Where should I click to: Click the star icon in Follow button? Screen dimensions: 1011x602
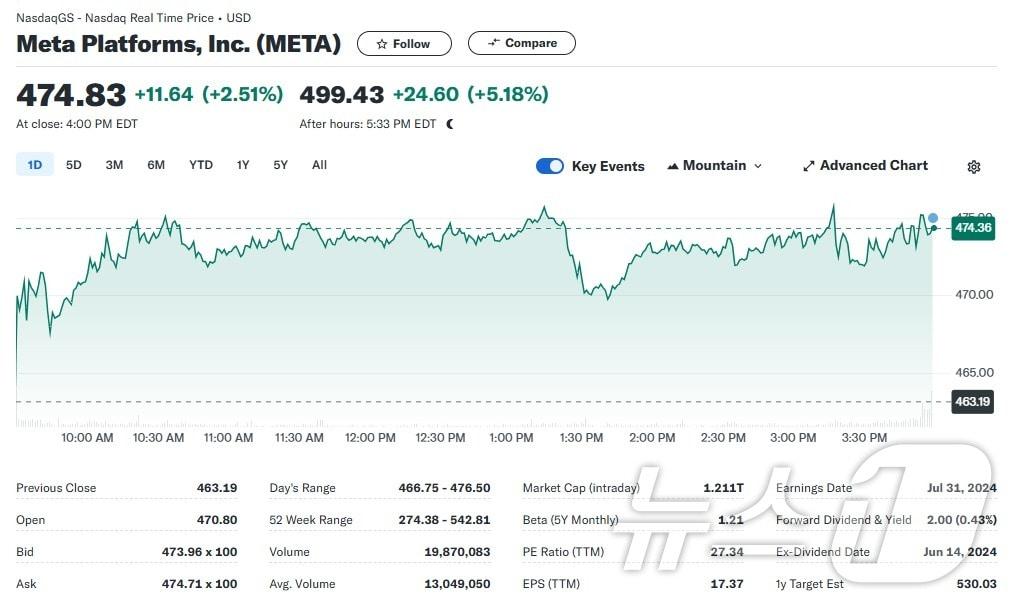381,44
